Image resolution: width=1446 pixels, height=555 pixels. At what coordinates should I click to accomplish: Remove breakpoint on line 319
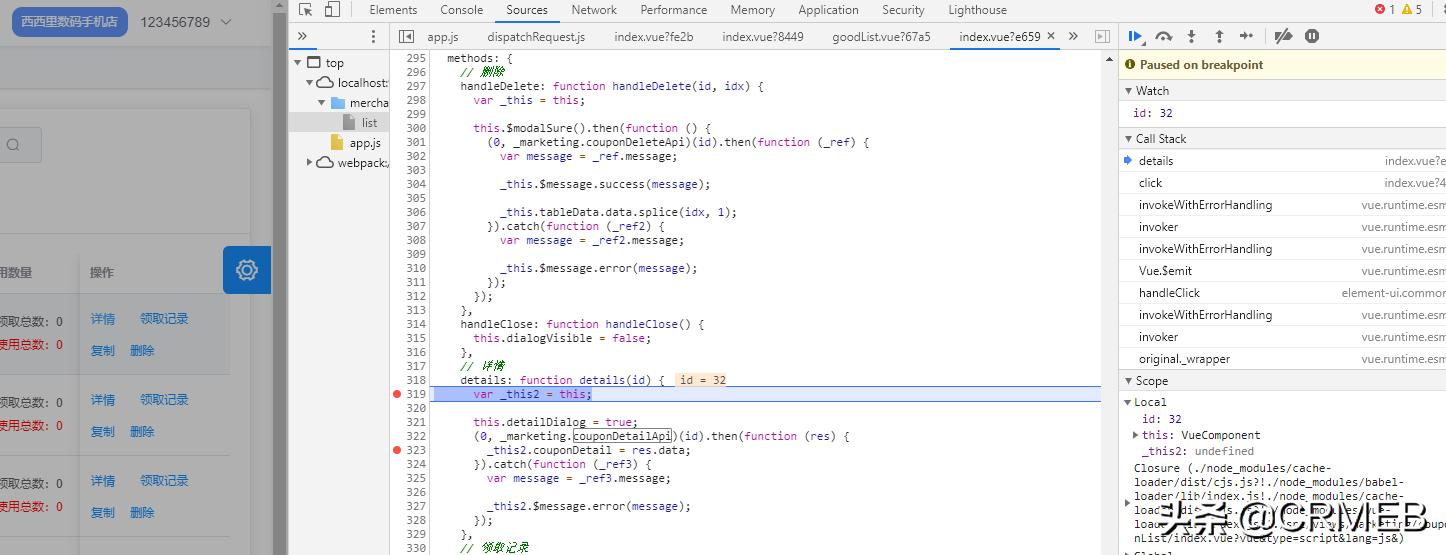pyautogui.click(x=397, y=394)
